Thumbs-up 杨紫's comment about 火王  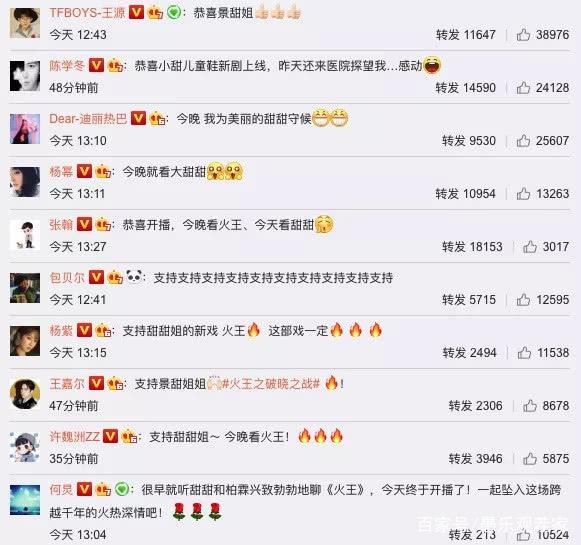[524, 353]
